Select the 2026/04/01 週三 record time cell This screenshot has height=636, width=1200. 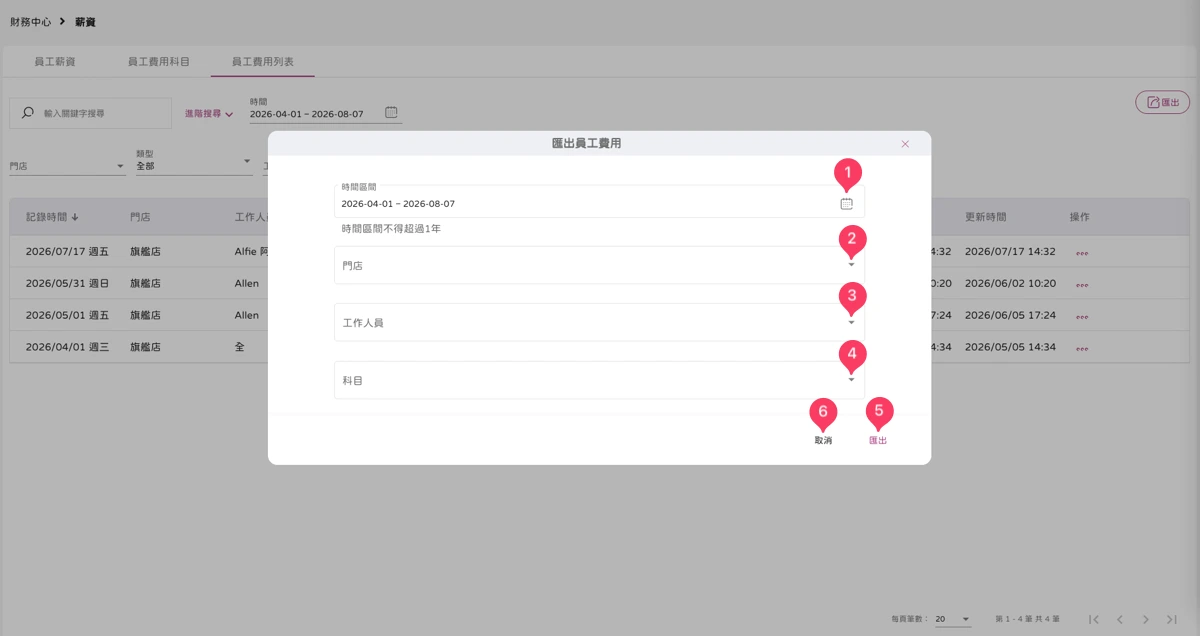pyautogui.click(x=67, y=348)
